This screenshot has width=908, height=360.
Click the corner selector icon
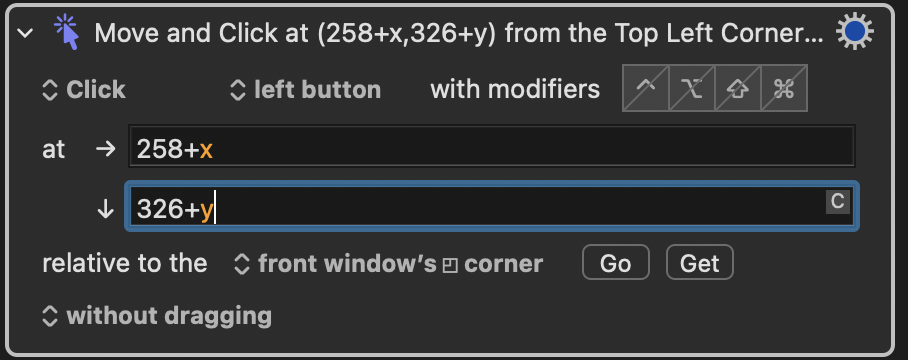450,265
